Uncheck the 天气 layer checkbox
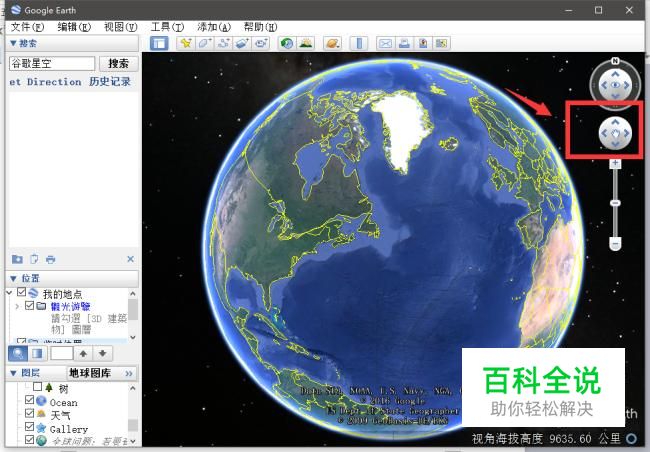 [x=29, y=413]
